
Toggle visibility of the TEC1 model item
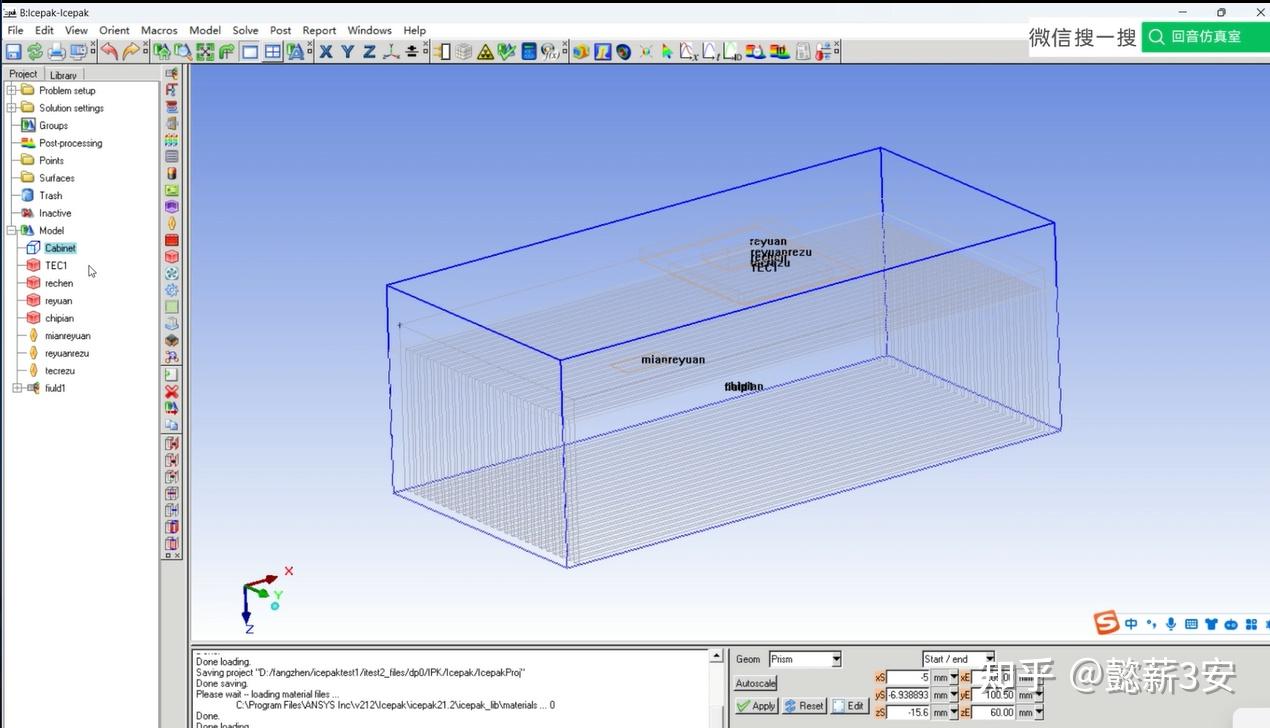coord(33,265)
